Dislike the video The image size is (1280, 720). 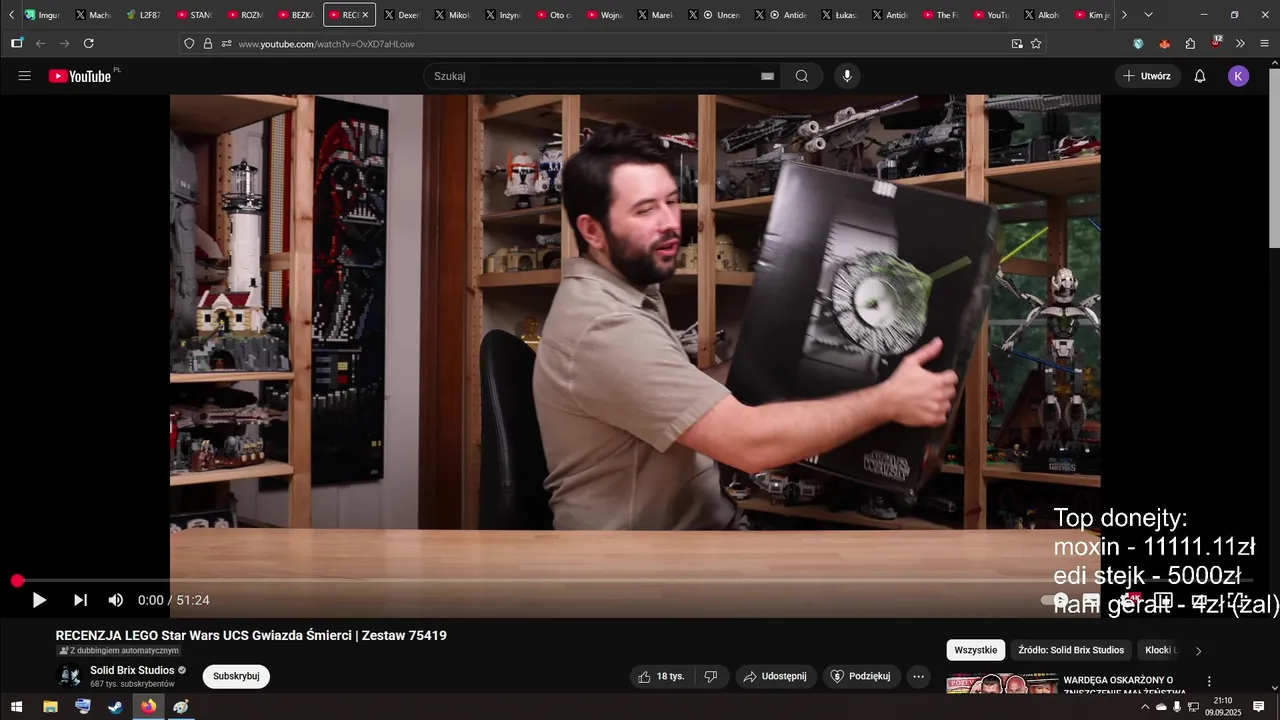click(x=711, y=676)
